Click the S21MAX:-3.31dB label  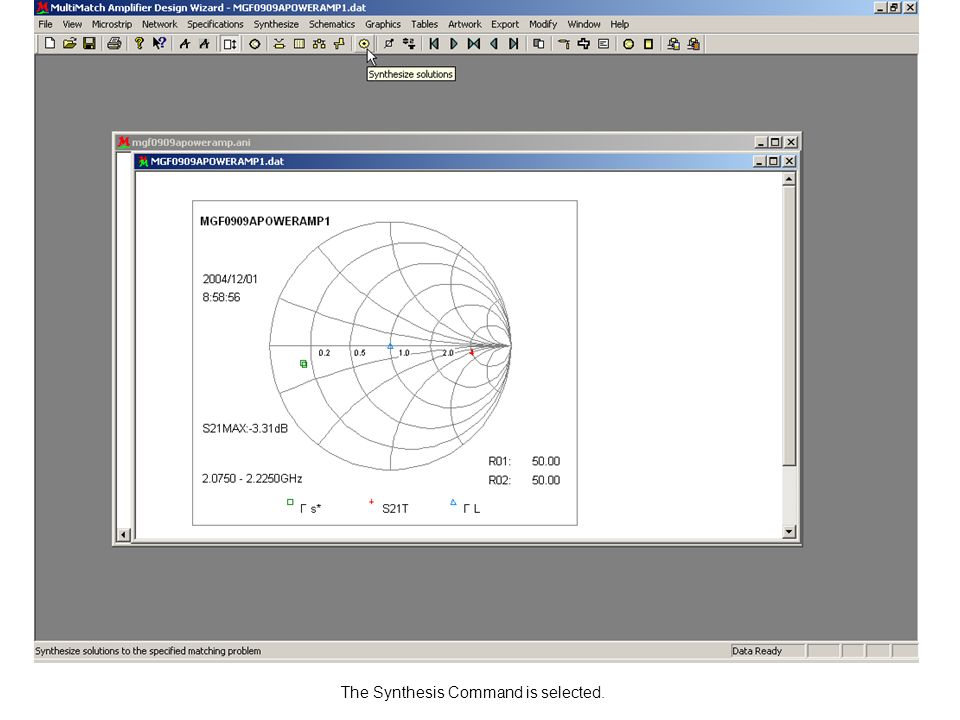pos(245,429)
